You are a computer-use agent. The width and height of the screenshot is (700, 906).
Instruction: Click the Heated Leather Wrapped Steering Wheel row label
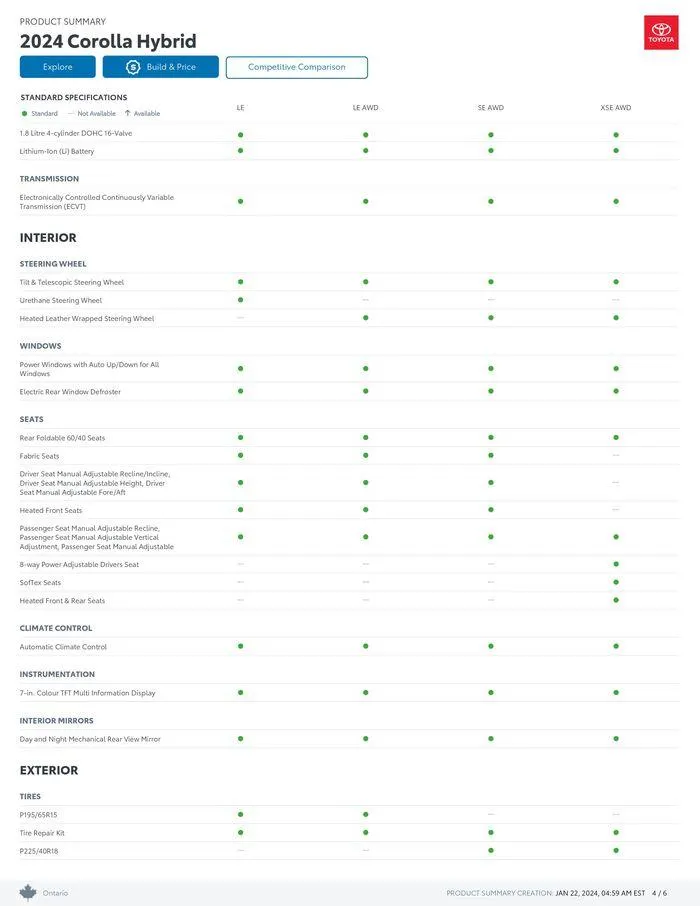point(87,319)
